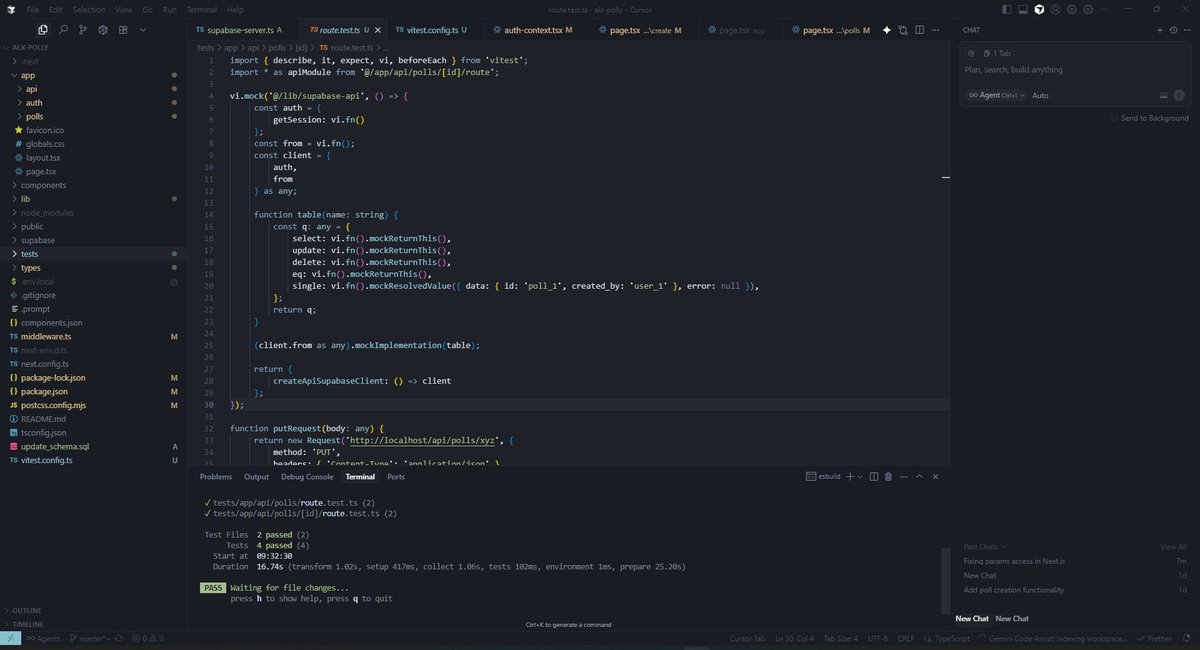
Task: Open the chat panel more options ellipsis
Action: tap(1187, 30)
